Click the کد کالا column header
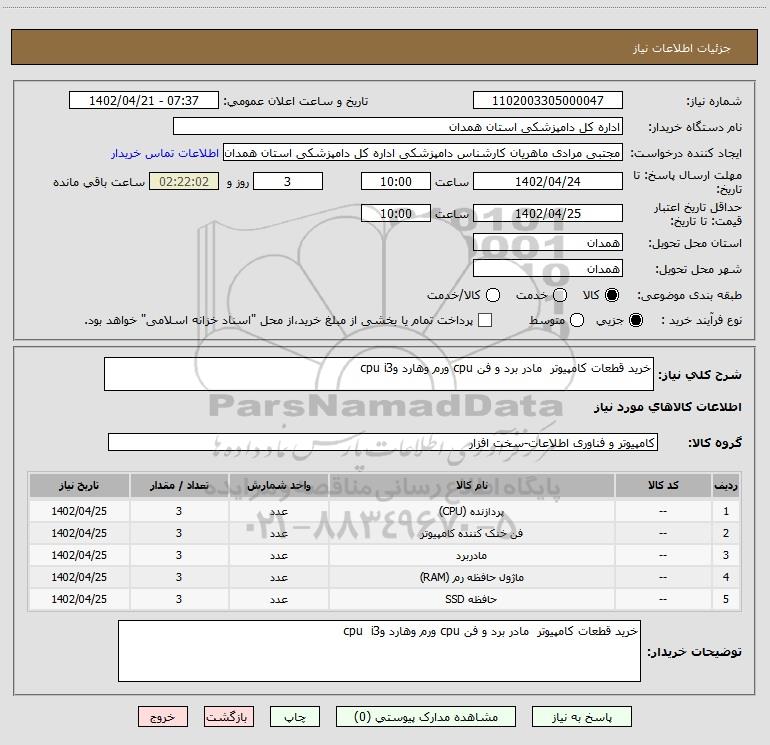The image size is (770, 745). 663,486
